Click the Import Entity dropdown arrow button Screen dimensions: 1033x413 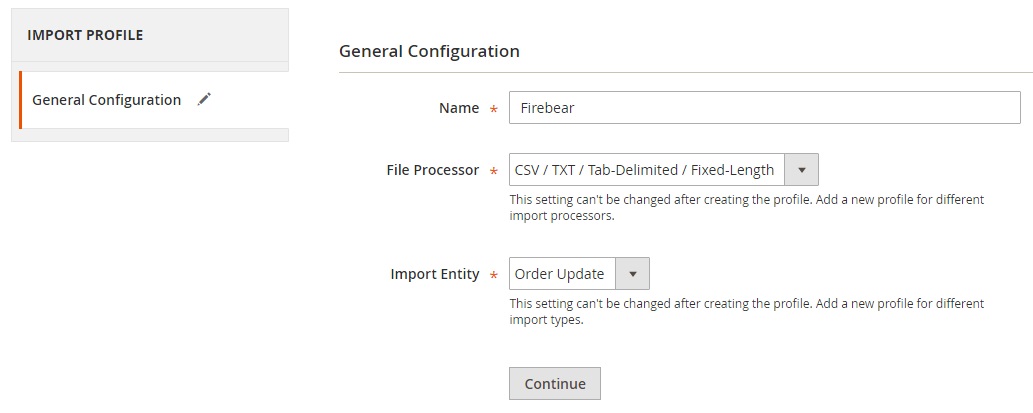632,273
